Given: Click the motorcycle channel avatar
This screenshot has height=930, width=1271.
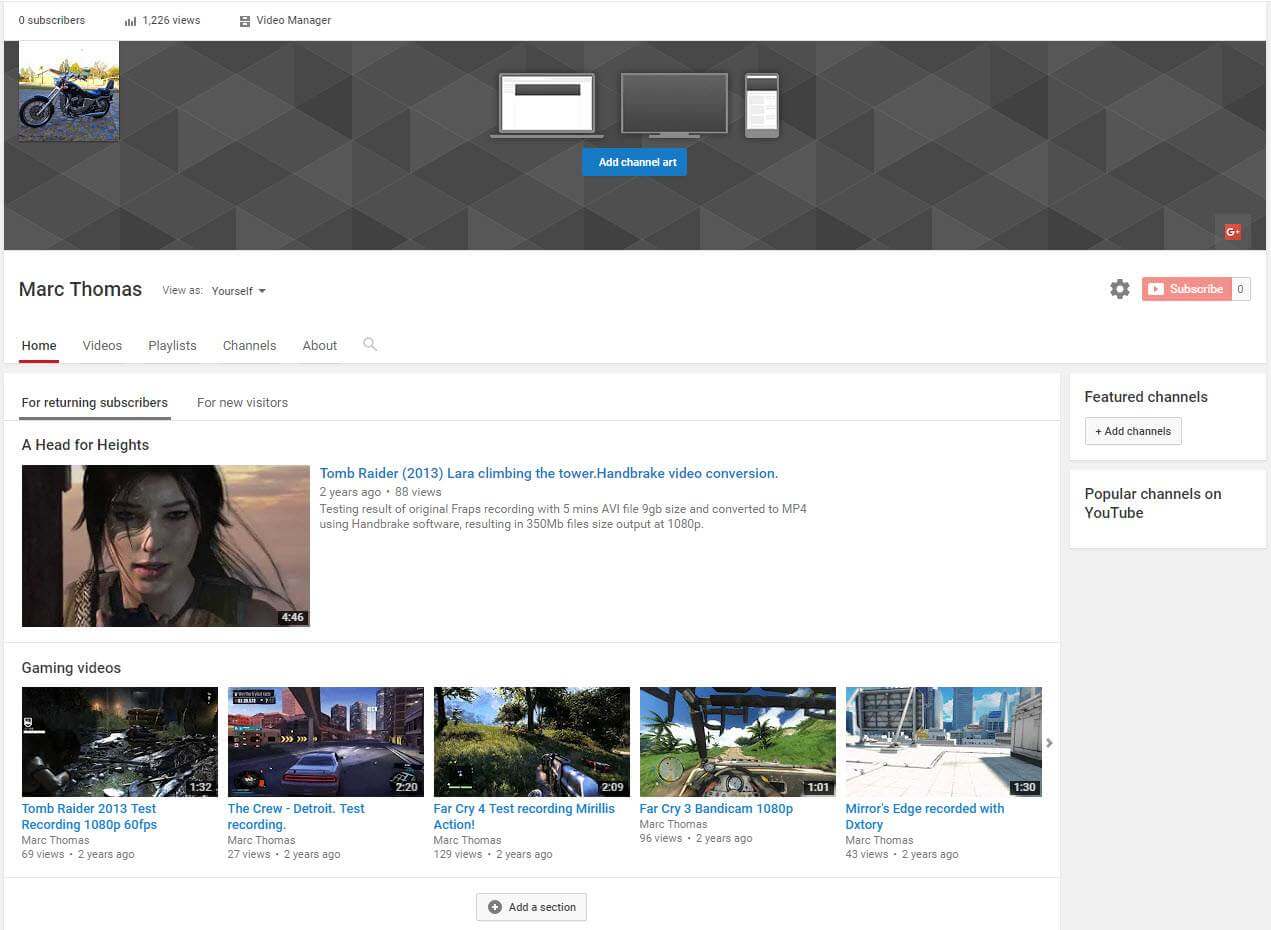Looking at the screenshot, I should coord(69,91).
